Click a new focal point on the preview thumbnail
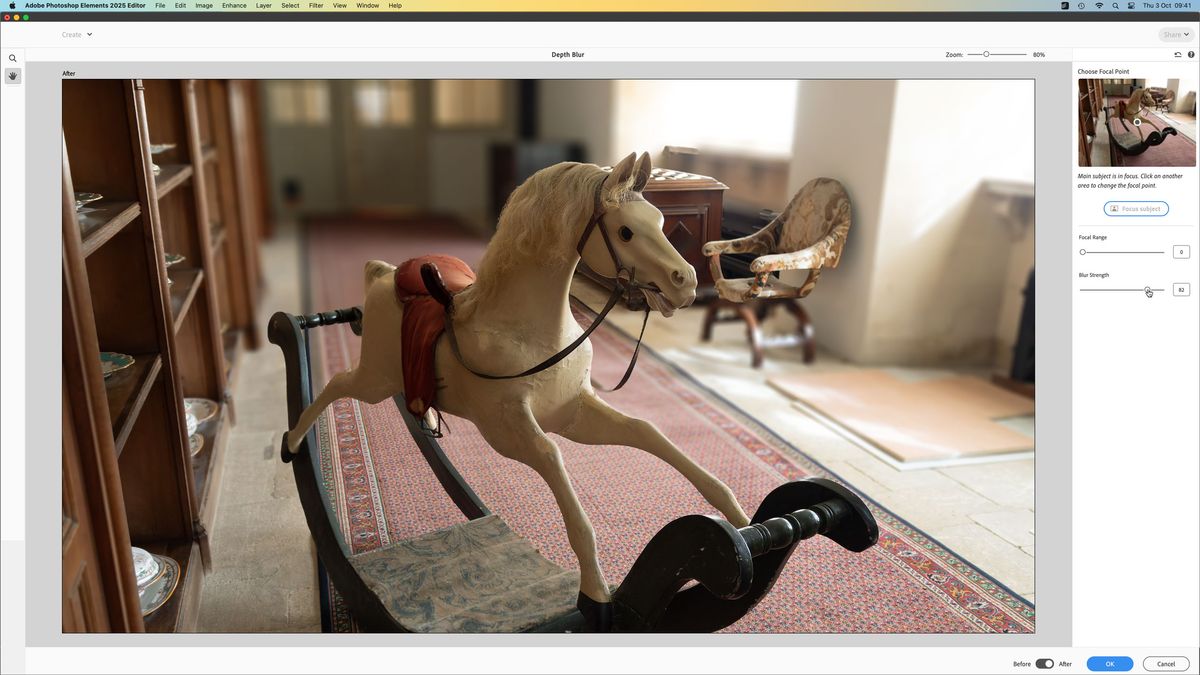1200x675 pixels. (x=1137, y=121)
